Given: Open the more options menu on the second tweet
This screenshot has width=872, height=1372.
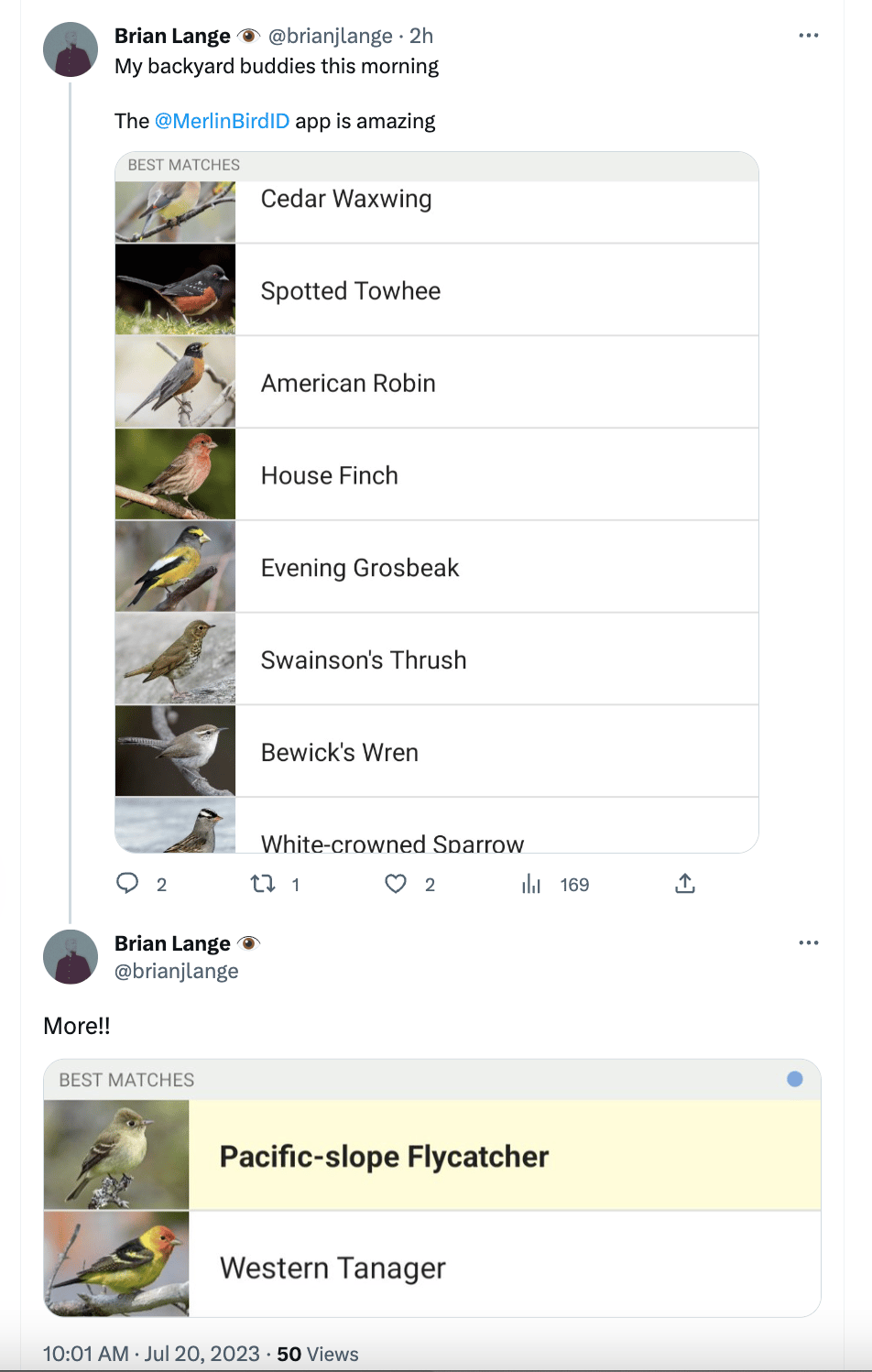Looking at the screenshot, I should (x=809, y=942).
